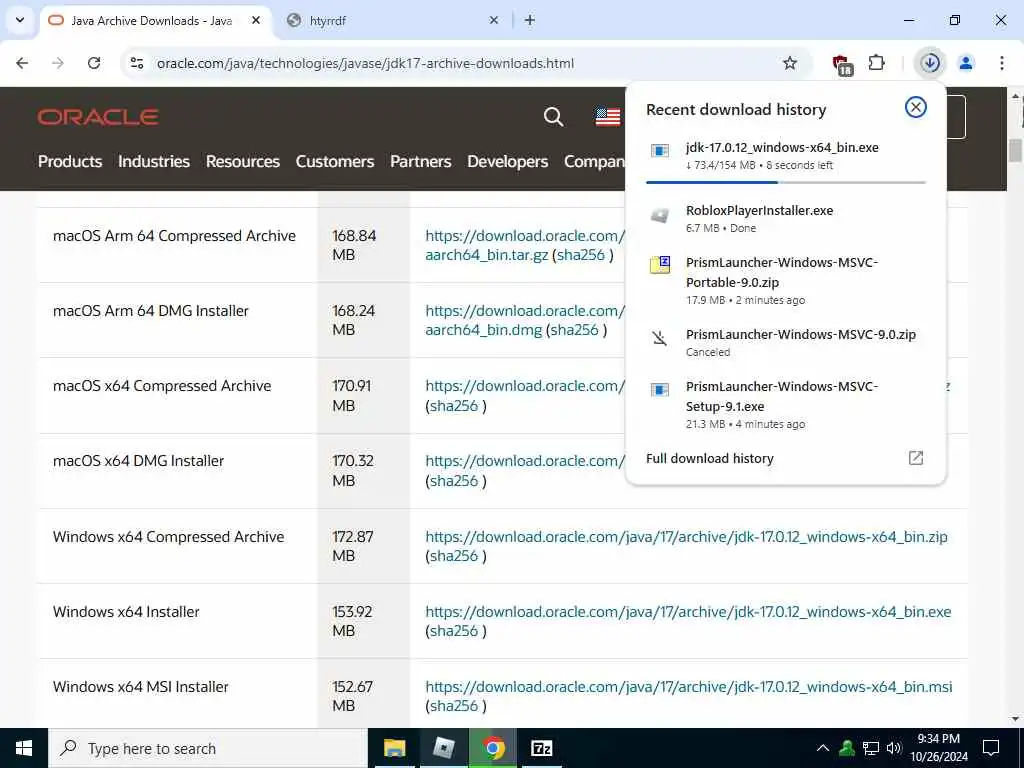Open the Customers menu
The image size is (1024, 768).
pos(334,161)
